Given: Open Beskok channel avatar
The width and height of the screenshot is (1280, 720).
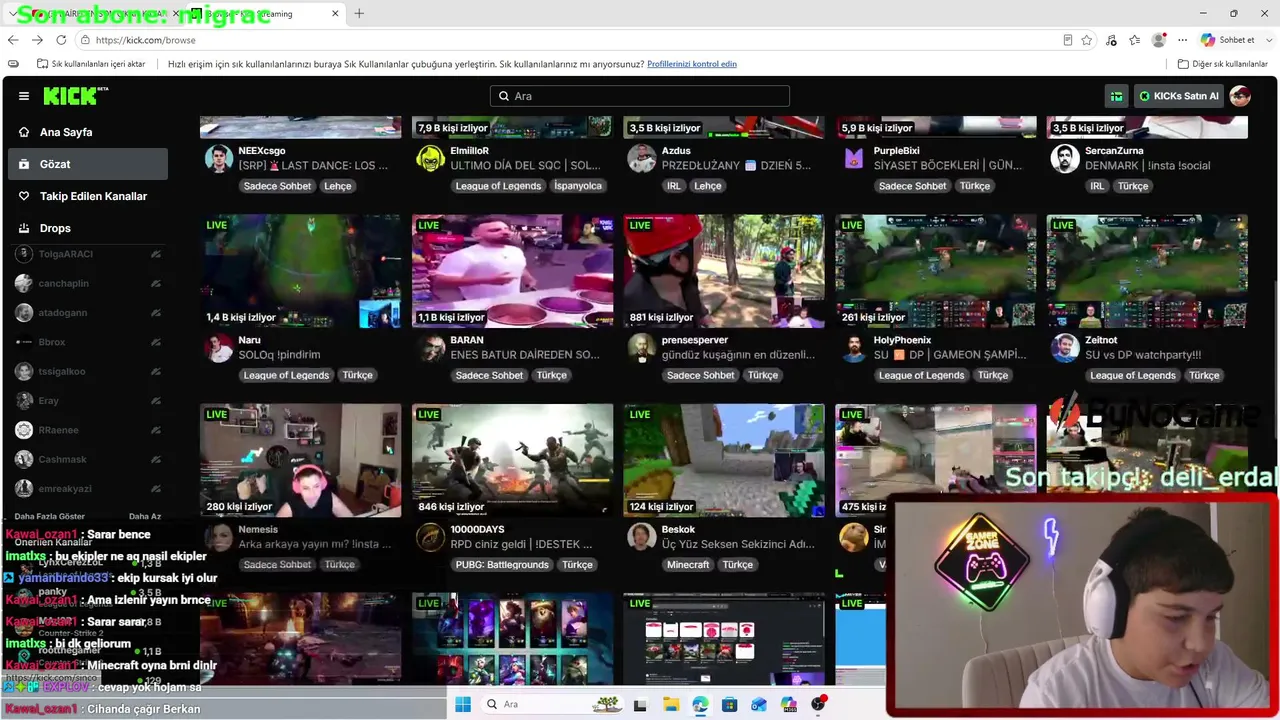Looking at the screenshot, I should point(642,537).
